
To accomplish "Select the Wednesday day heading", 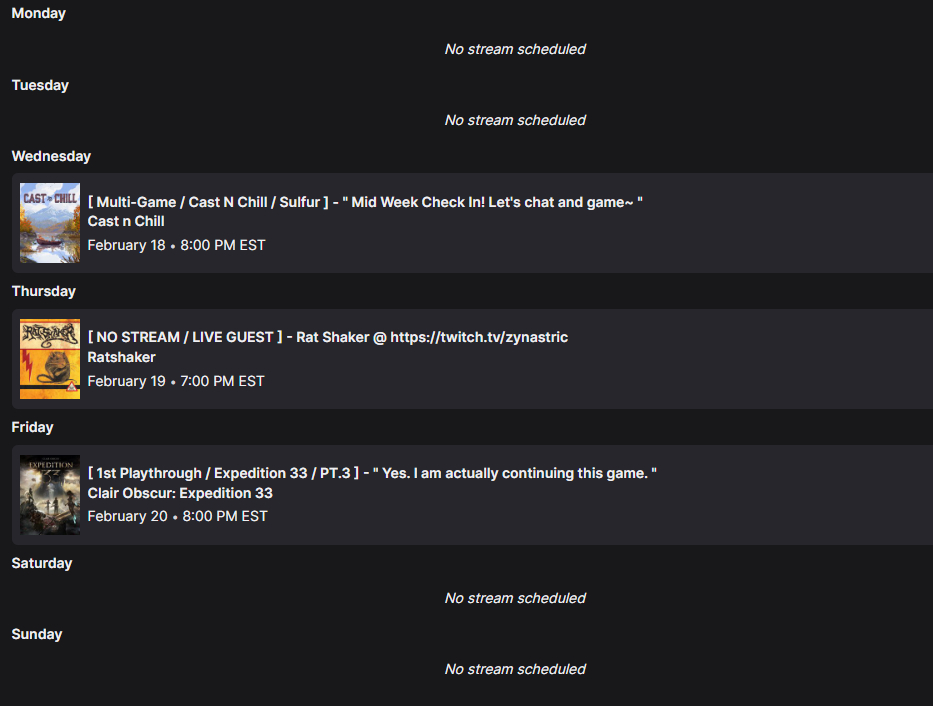I will point(51,156).
